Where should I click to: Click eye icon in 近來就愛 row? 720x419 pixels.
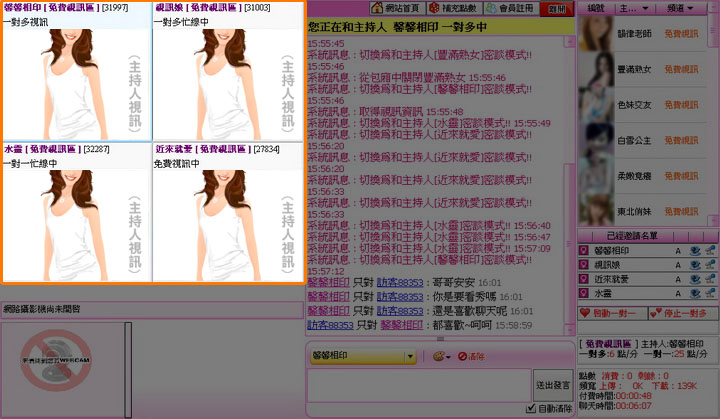pos(695,280)
